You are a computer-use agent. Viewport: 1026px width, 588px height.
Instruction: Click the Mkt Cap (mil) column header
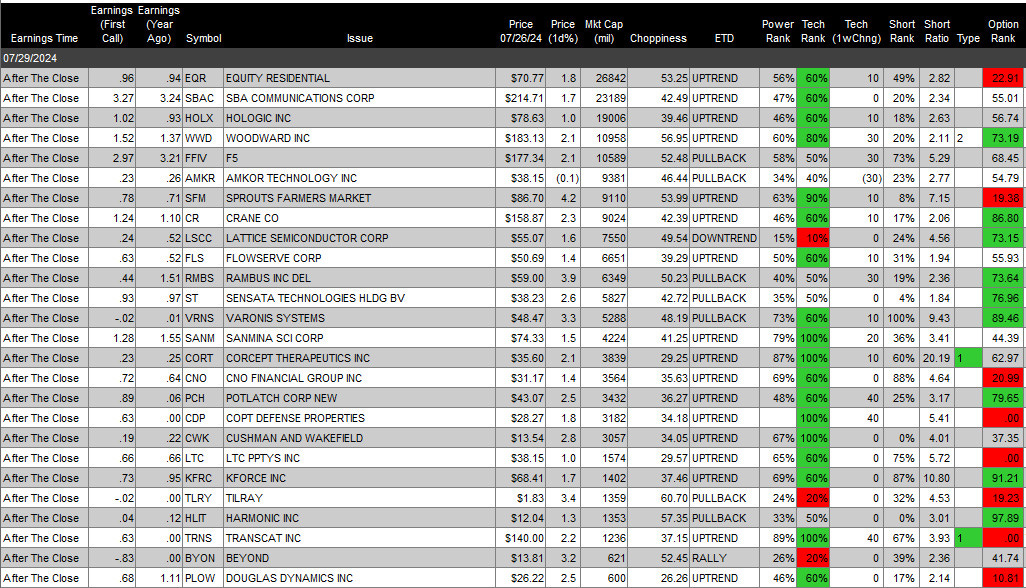pos(603,31)
